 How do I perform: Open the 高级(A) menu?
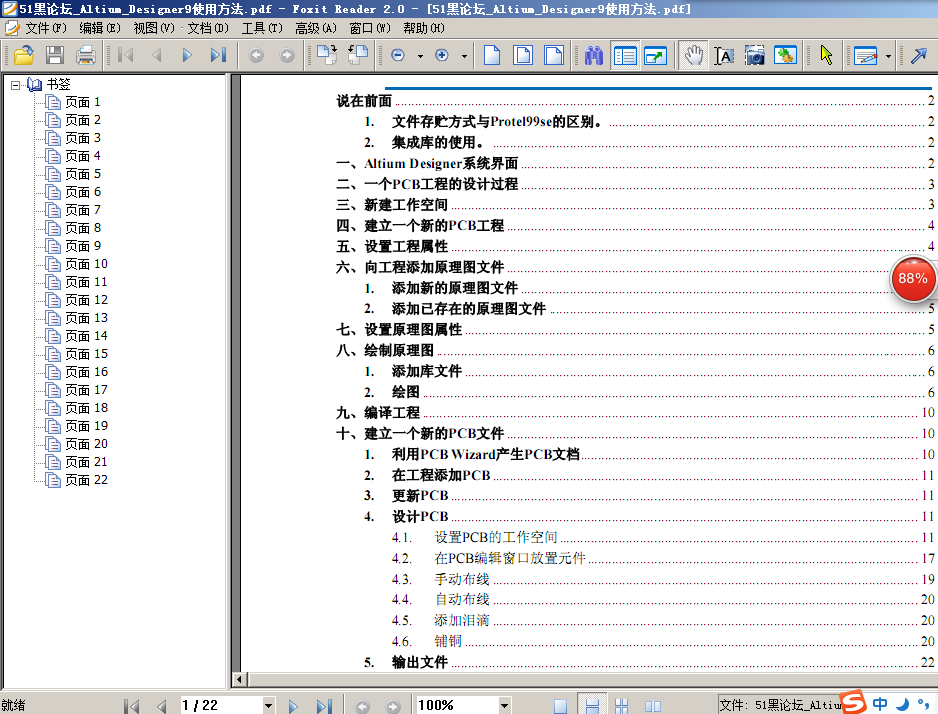point(315,28)
